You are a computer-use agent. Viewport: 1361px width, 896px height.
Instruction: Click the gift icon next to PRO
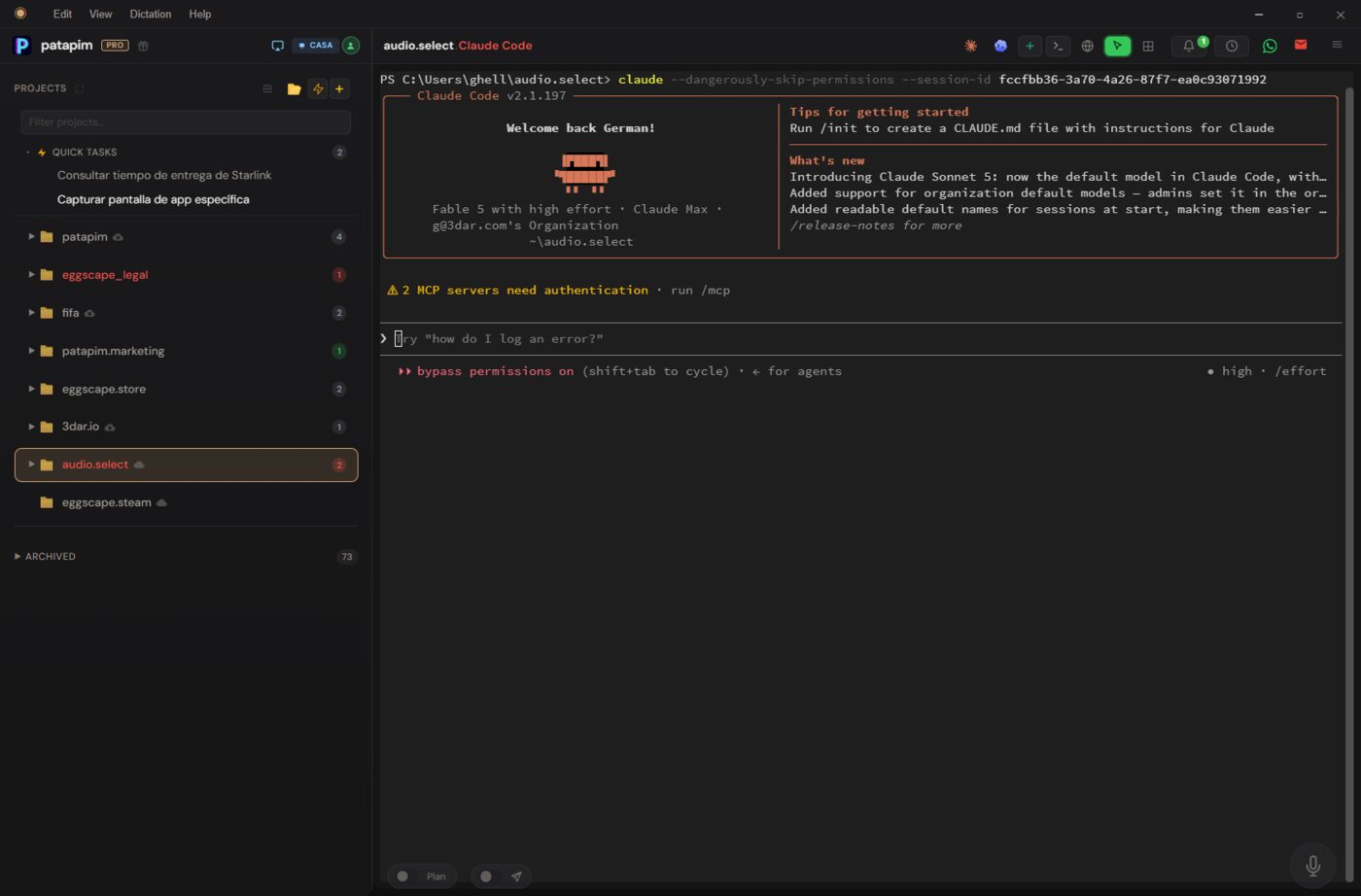tap(143, 46)
